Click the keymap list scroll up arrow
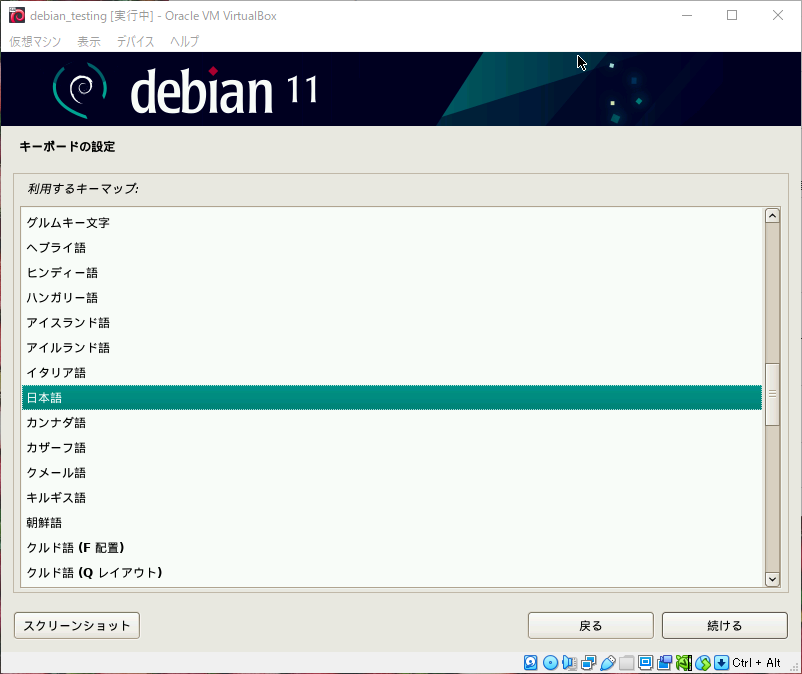This screenshot has width=802, height=674. 772,216
